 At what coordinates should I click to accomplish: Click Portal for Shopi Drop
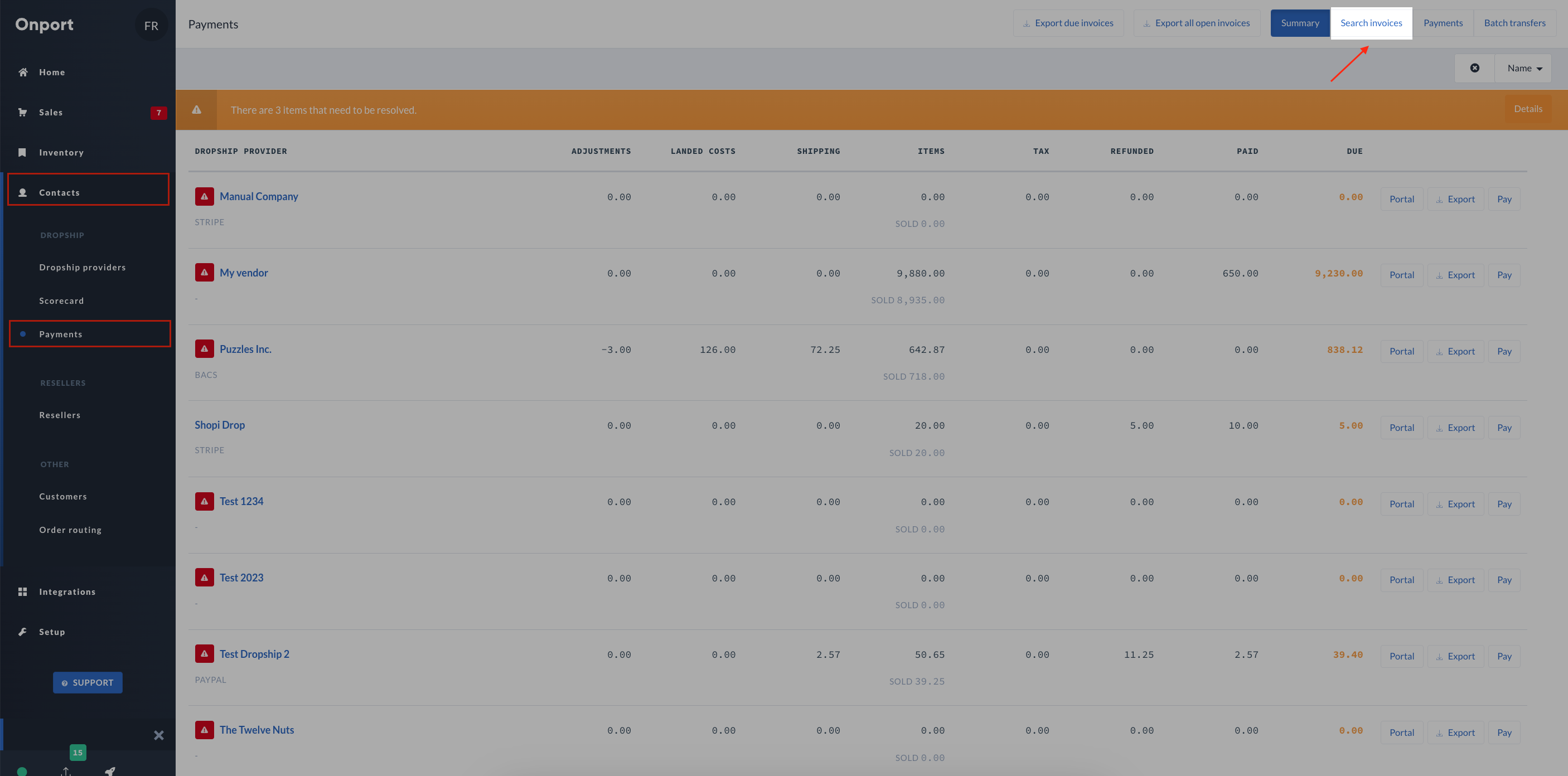point(1401,428)
